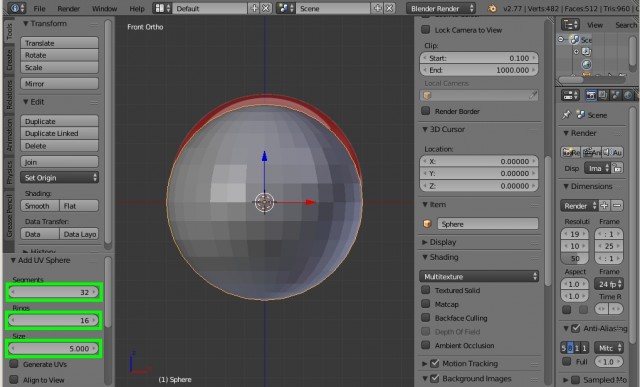Click the Blender logo in the header
Screen dimensions: 640x387
pyautogui.click(x=492, y=8)
